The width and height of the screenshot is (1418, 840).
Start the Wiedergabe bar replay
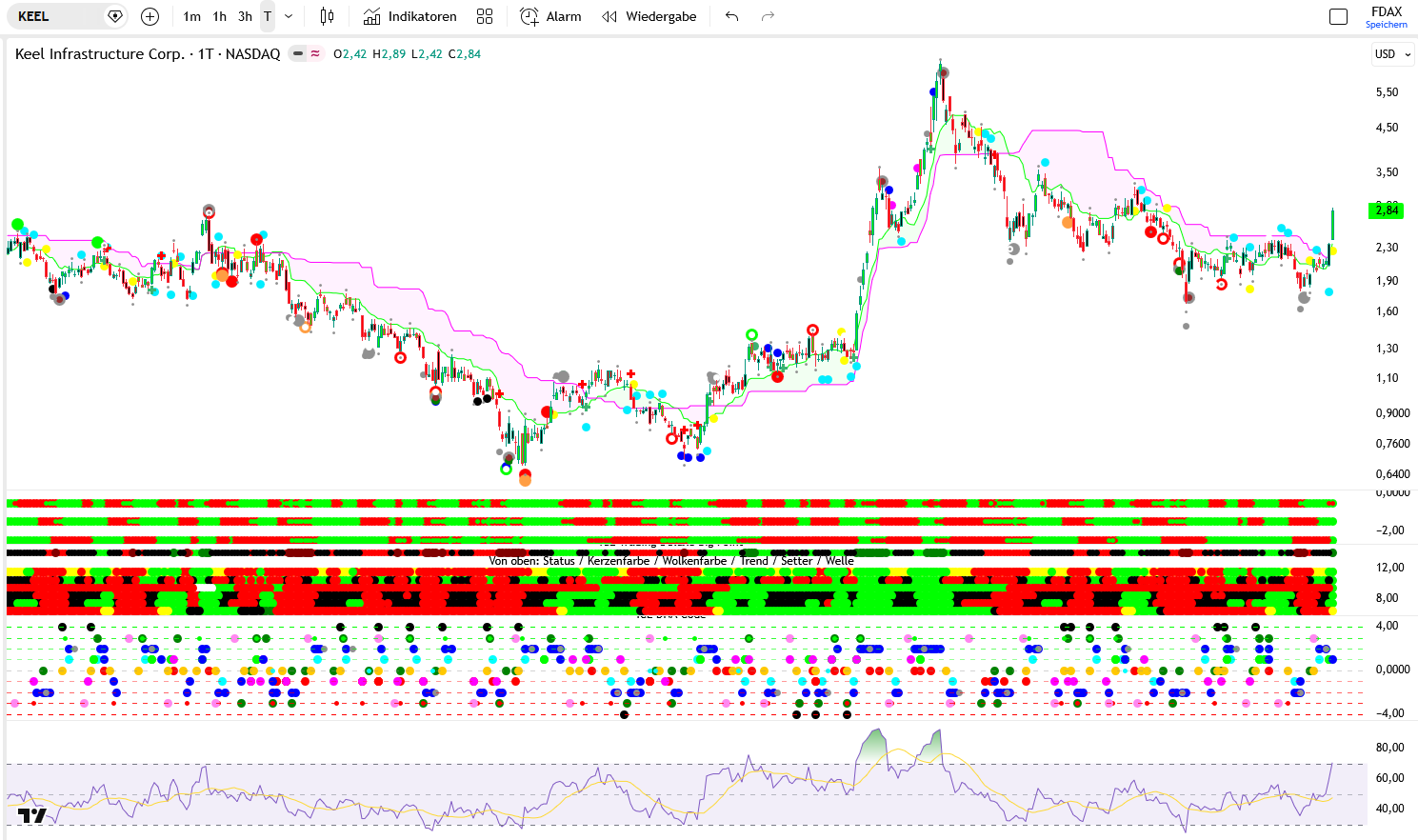(x=649, y=16)
